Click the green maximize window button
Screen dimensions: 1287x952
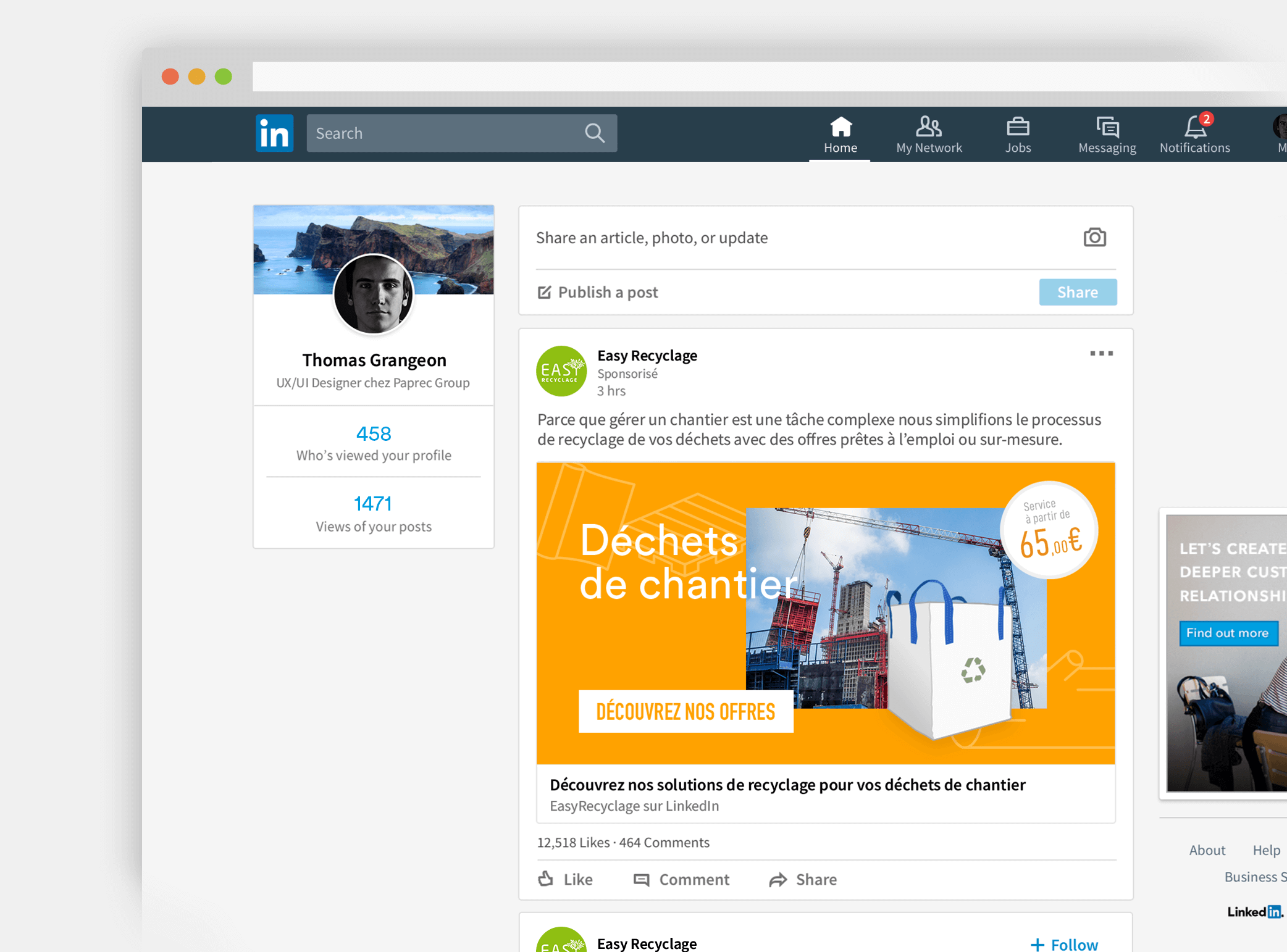point(223,77)
